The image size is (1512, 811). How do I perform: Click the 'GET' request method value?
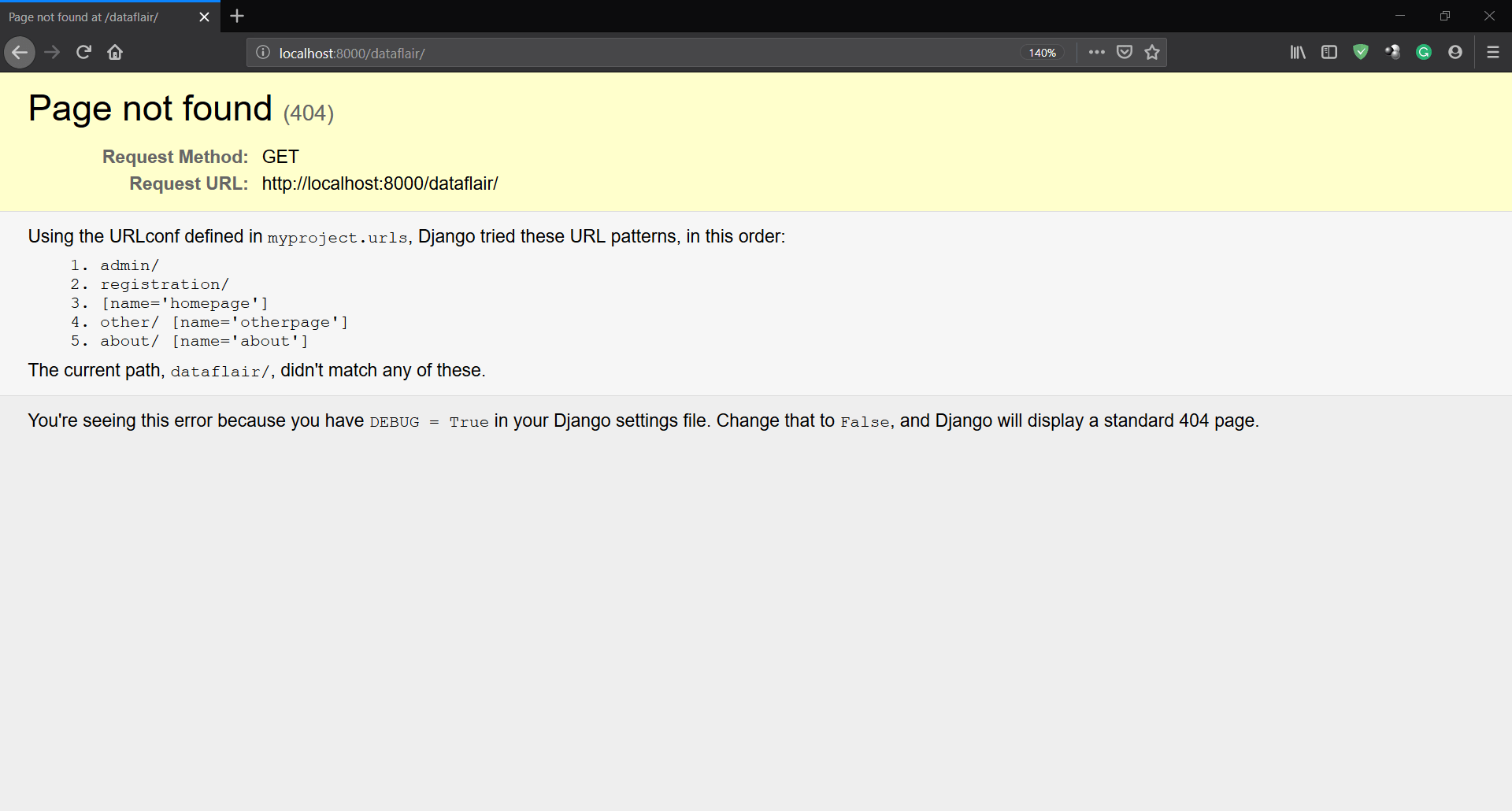(x=280, y=157)
